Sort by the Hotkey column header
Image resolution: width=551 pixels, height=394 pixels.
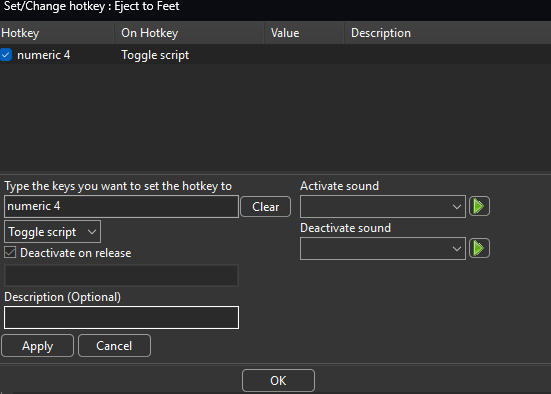[57, 33]
